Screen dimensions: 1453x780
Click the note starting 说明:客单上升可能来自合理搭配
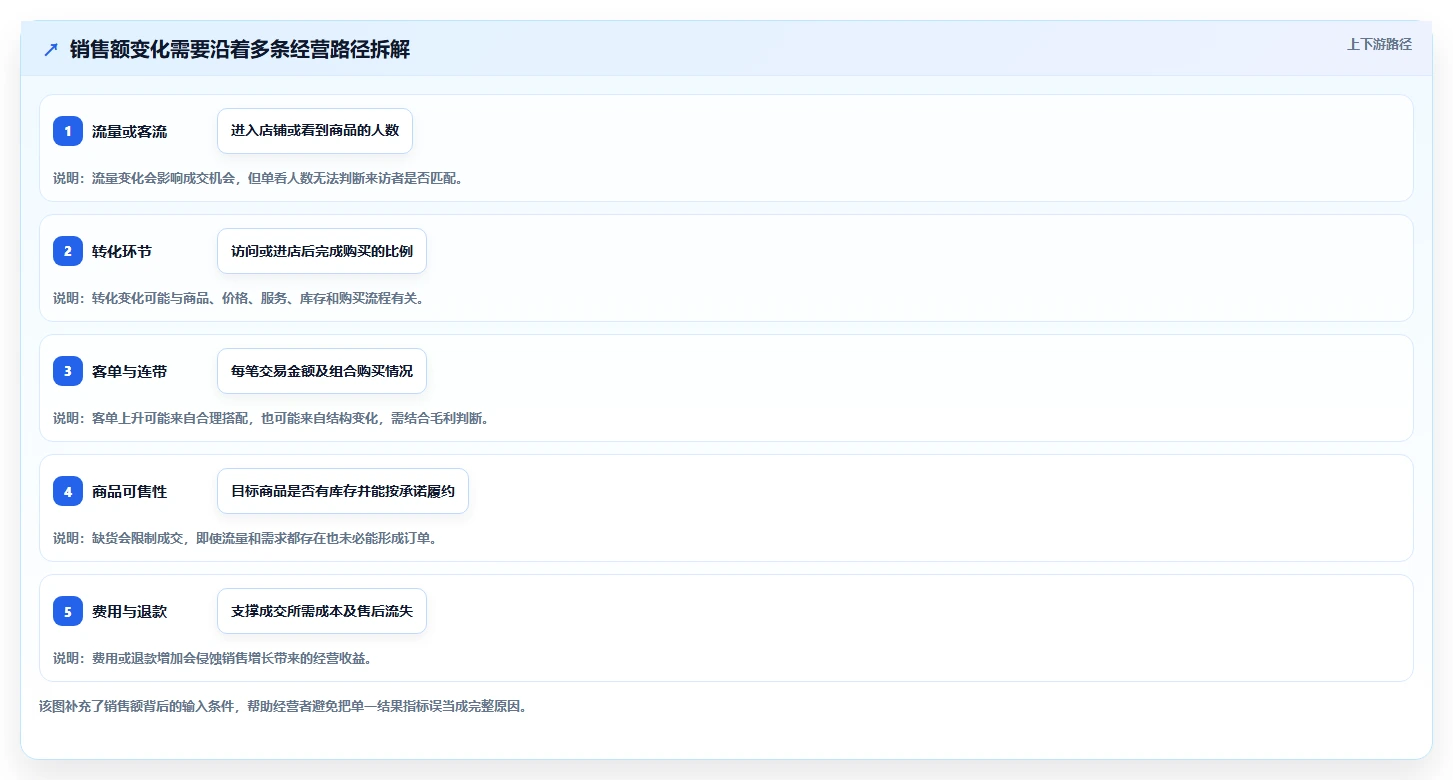271,418
